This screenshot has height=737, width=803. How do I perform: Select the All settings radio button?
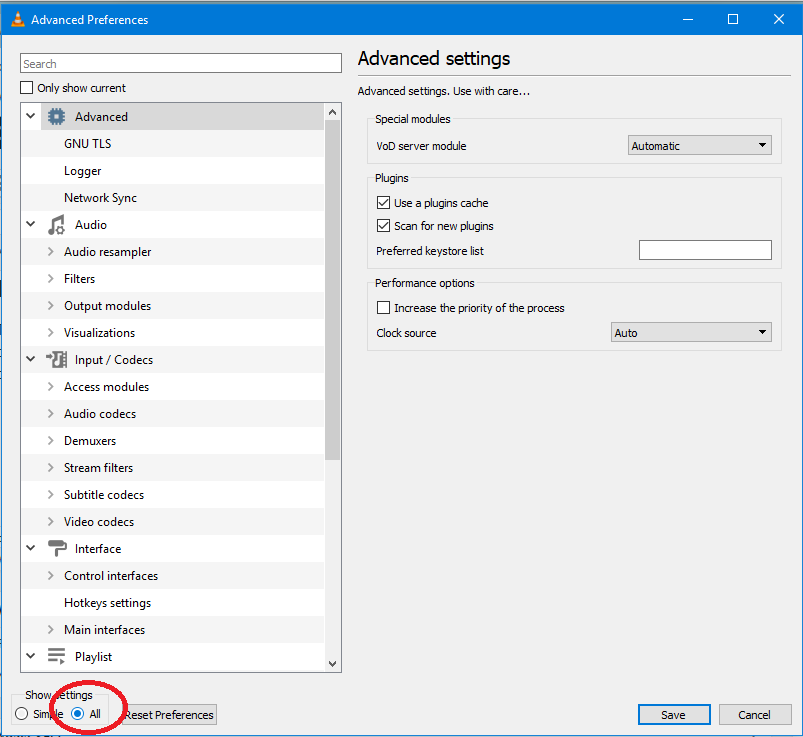(78, 713)
